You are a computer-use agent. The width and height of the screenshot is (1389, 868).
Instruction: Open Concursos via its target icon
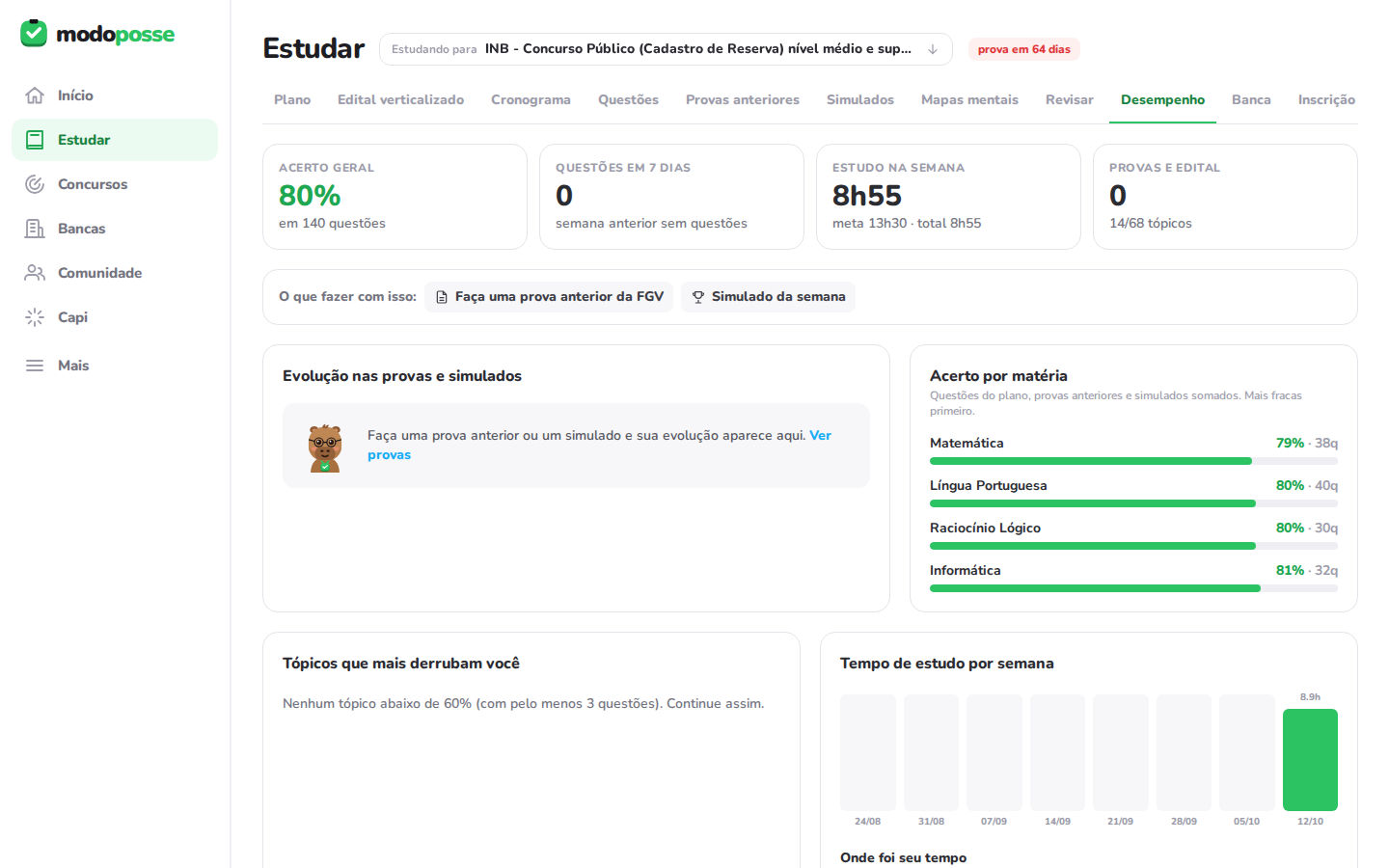35,184
